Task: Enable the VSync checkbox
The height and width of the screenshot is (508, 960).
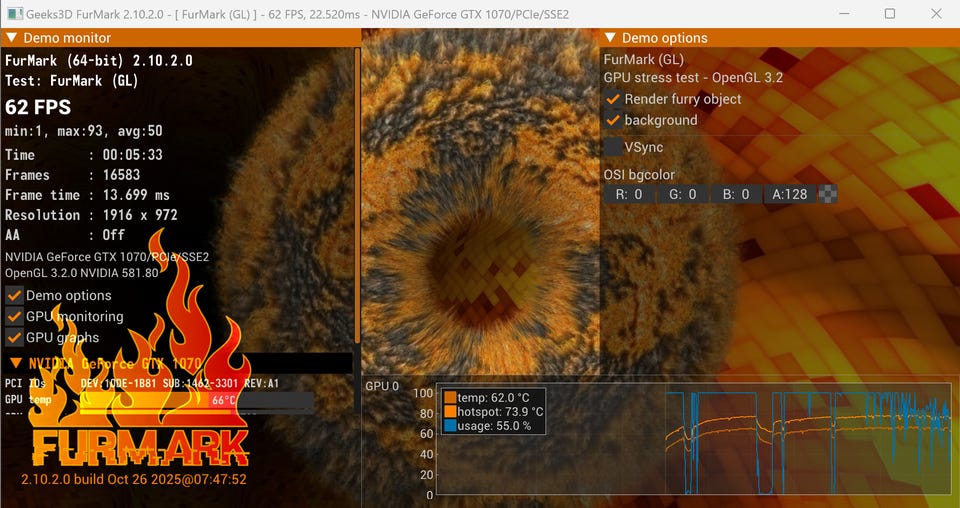Action: point(613,147)
